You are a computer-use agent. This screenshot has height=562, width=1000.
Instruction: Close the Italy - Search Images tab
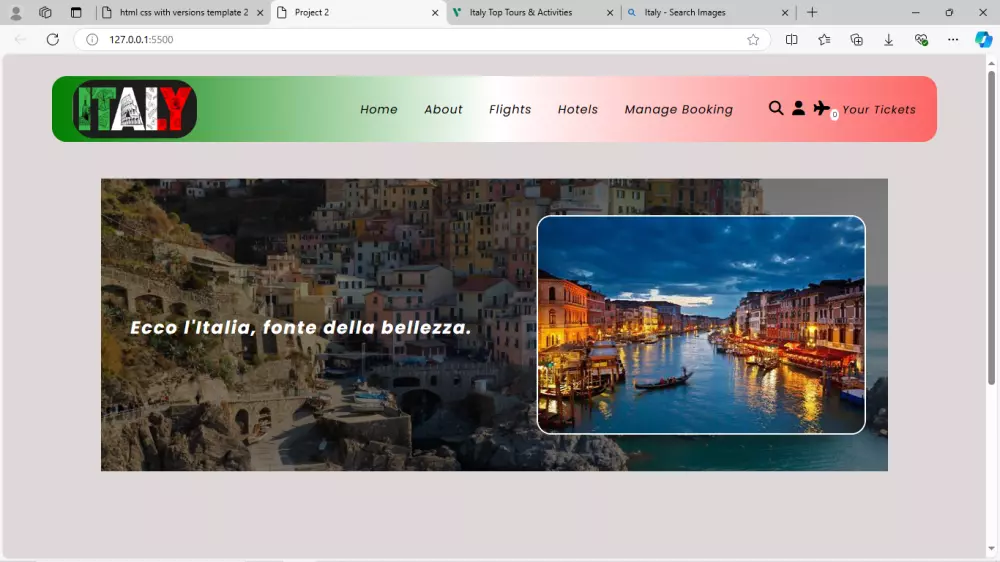click(785, 13)
